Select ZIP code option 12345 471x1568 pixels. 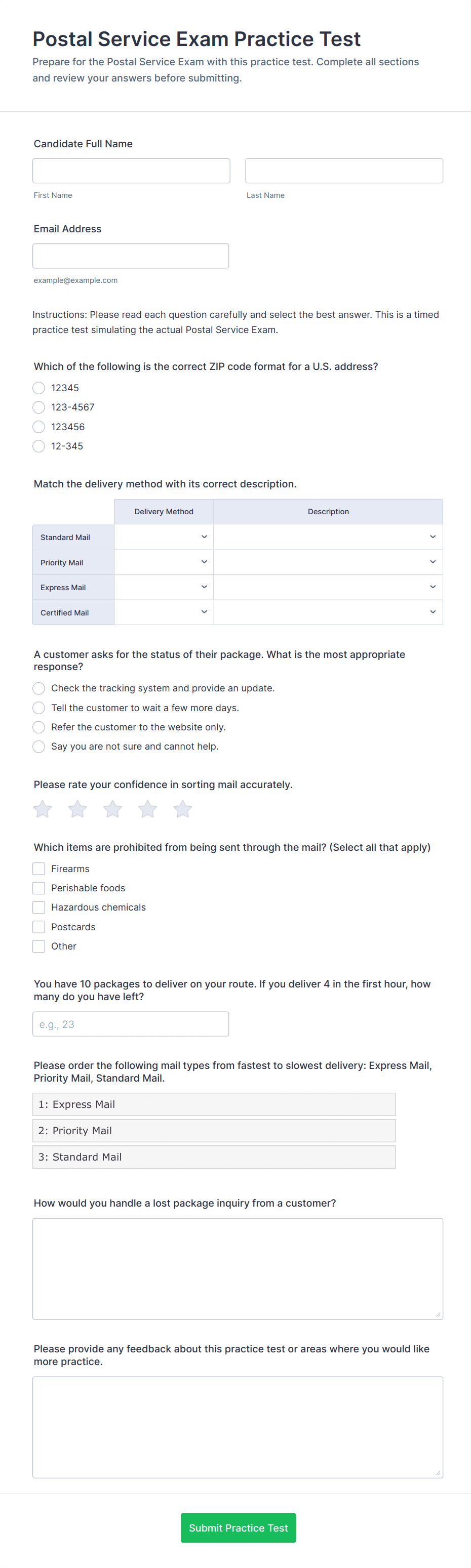(x=39, y=388)
